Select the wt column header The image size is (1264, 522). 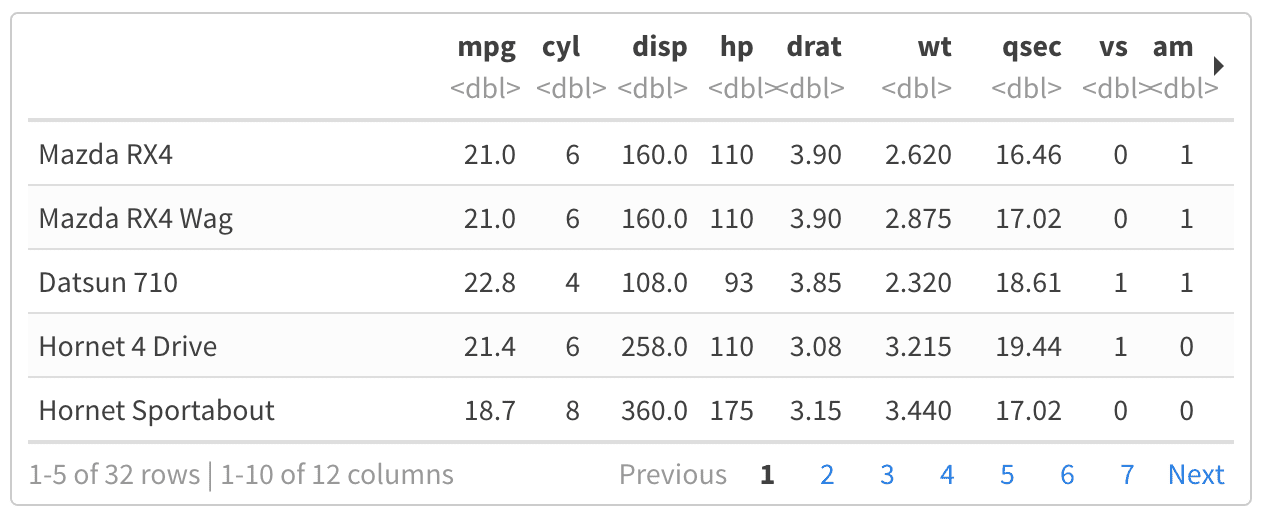(934, 47)
